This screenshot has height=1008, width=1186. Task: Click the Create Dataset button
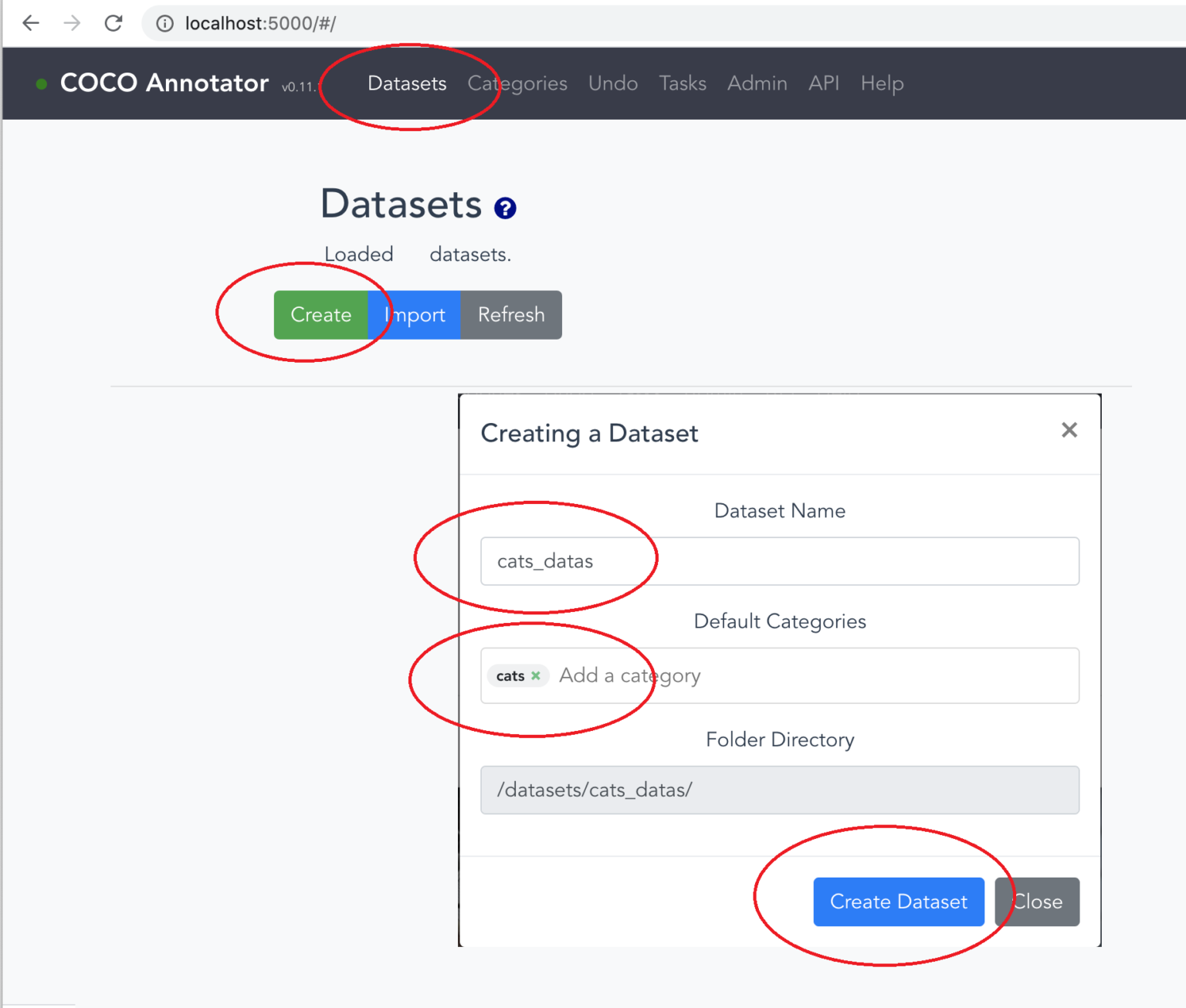(x=898, y=901)
